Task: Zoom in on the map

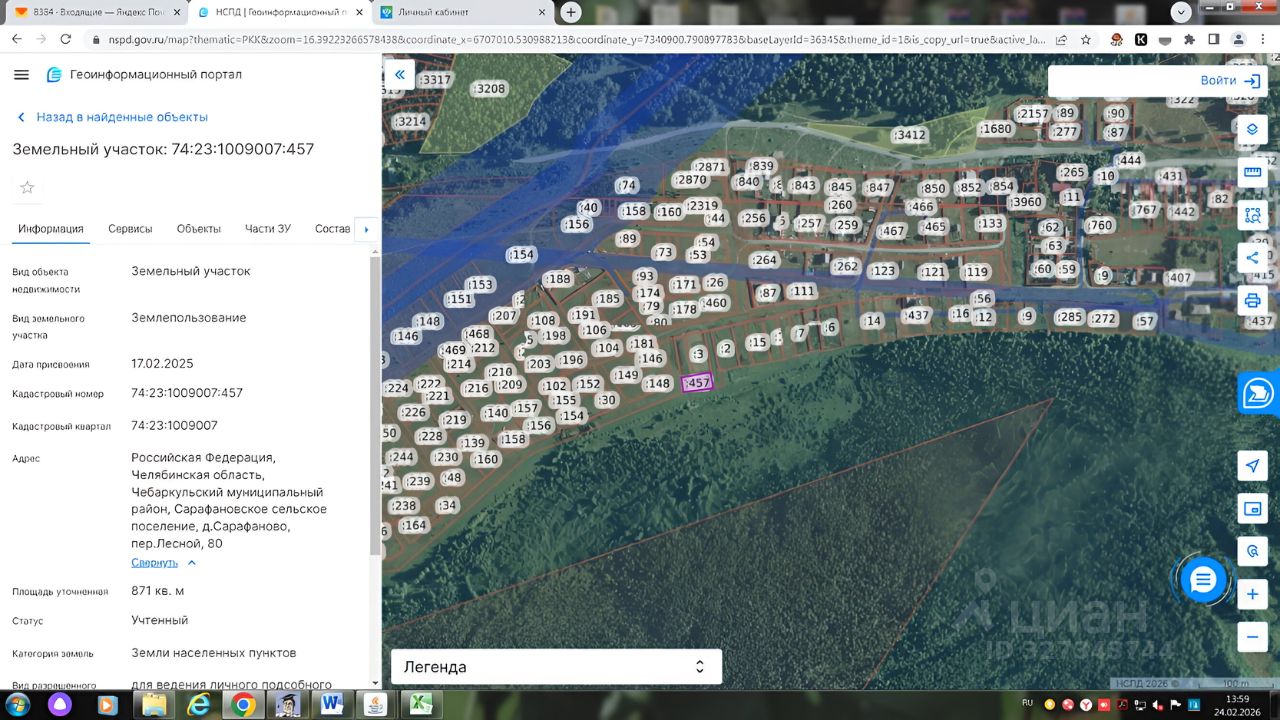Action: click(1252, 594)
